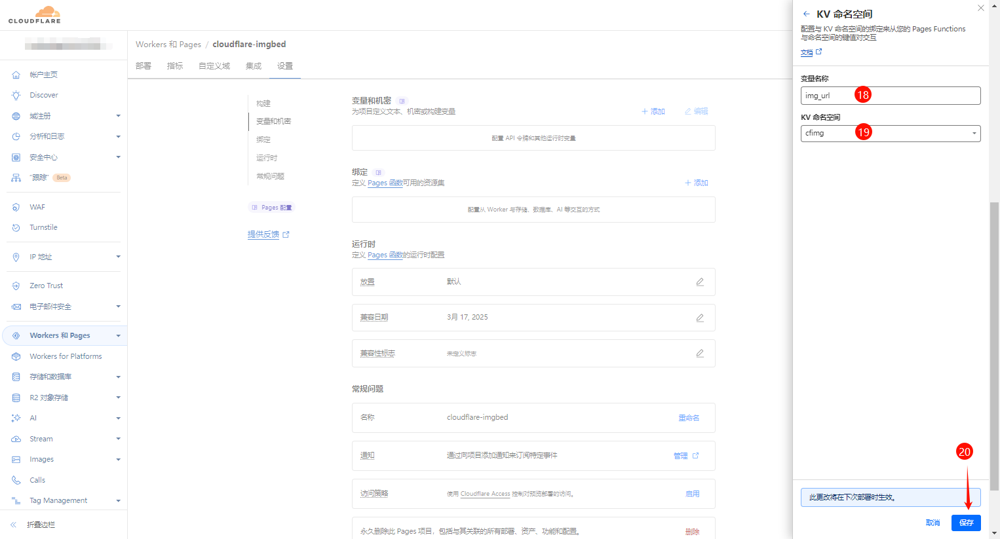
Task: Click the Stream cloud icon in sidebar
Action: (16, 439)
